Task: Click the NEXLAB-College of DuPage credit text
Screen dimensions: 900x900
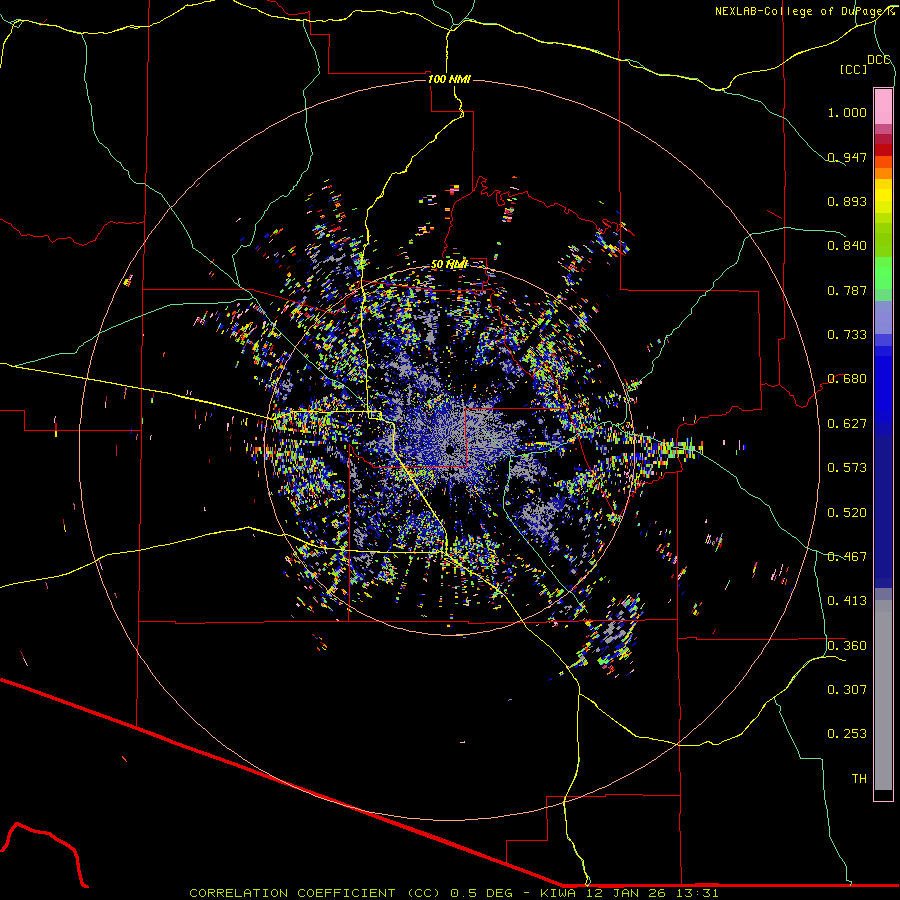Action: tap(800, 11)
